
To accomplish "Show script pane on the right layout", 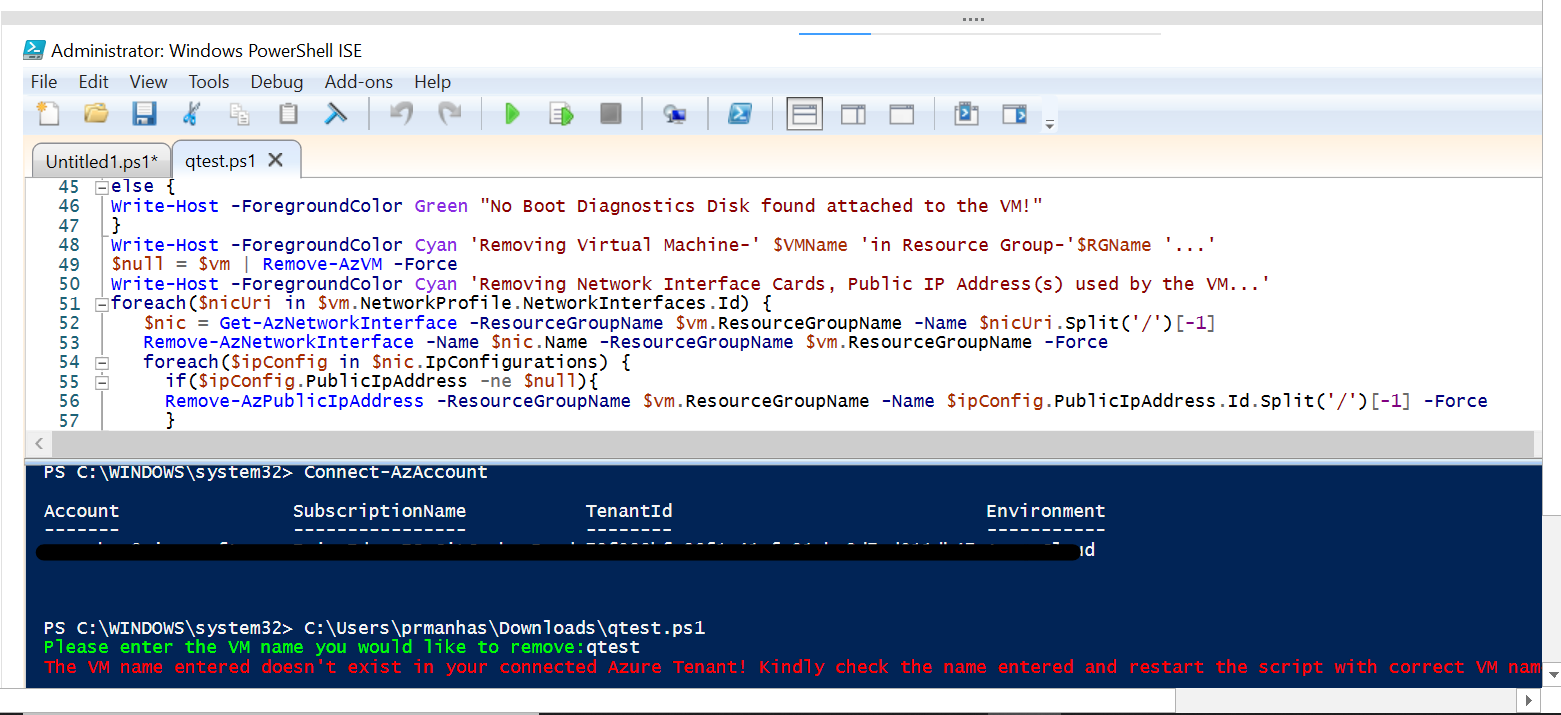I will (853, 114).
